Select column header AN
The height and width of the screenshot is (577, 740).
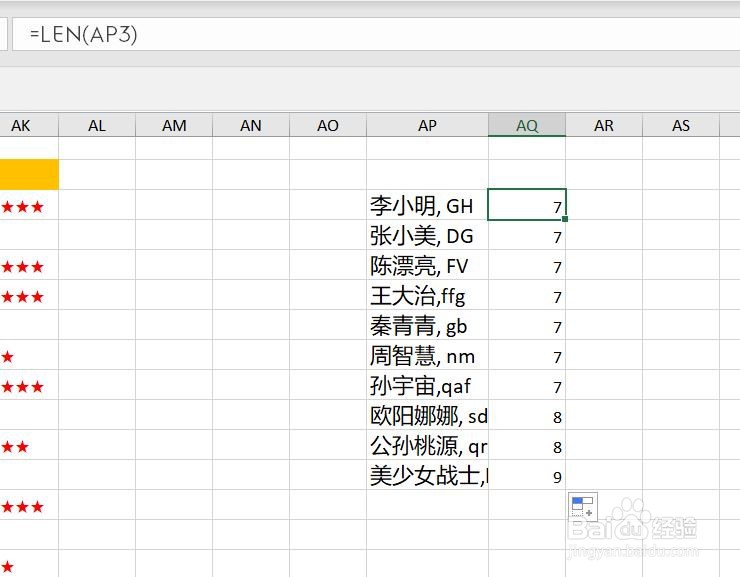point(251,125)
